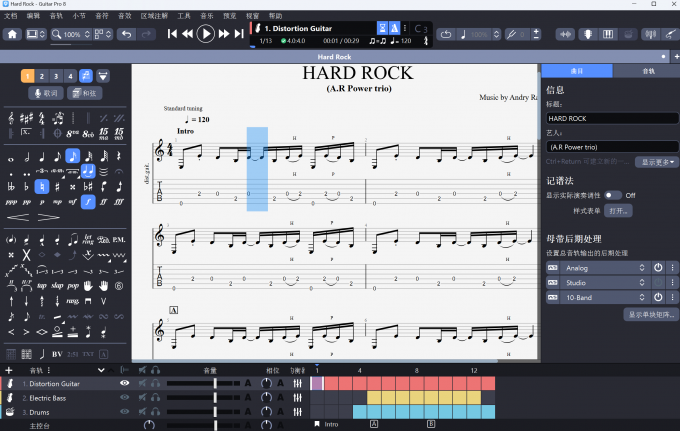This screenshot has width=680, height=431.
Task: Toggle the concert pitch display switch
Action: (x=611, y=195)
